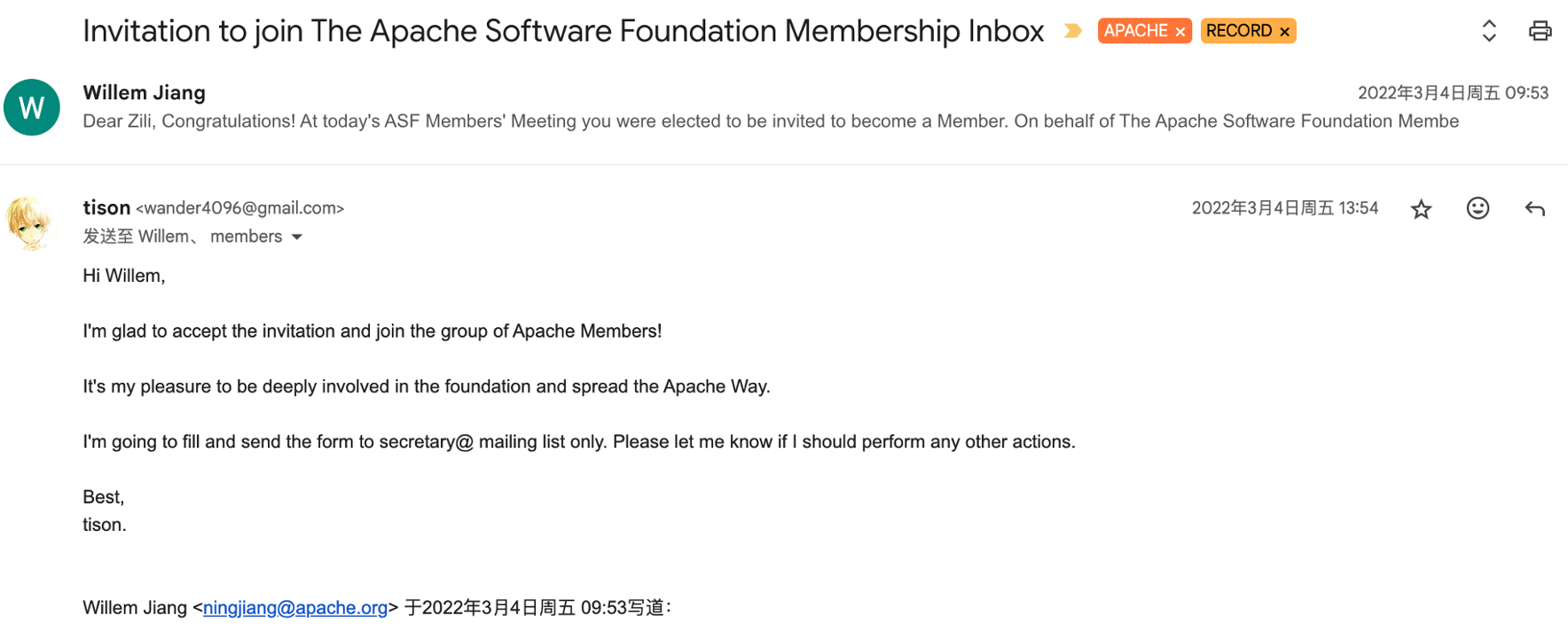The image size is (1568, 631).
Task: Star tison's reply message
Action: click(1421, 209)
